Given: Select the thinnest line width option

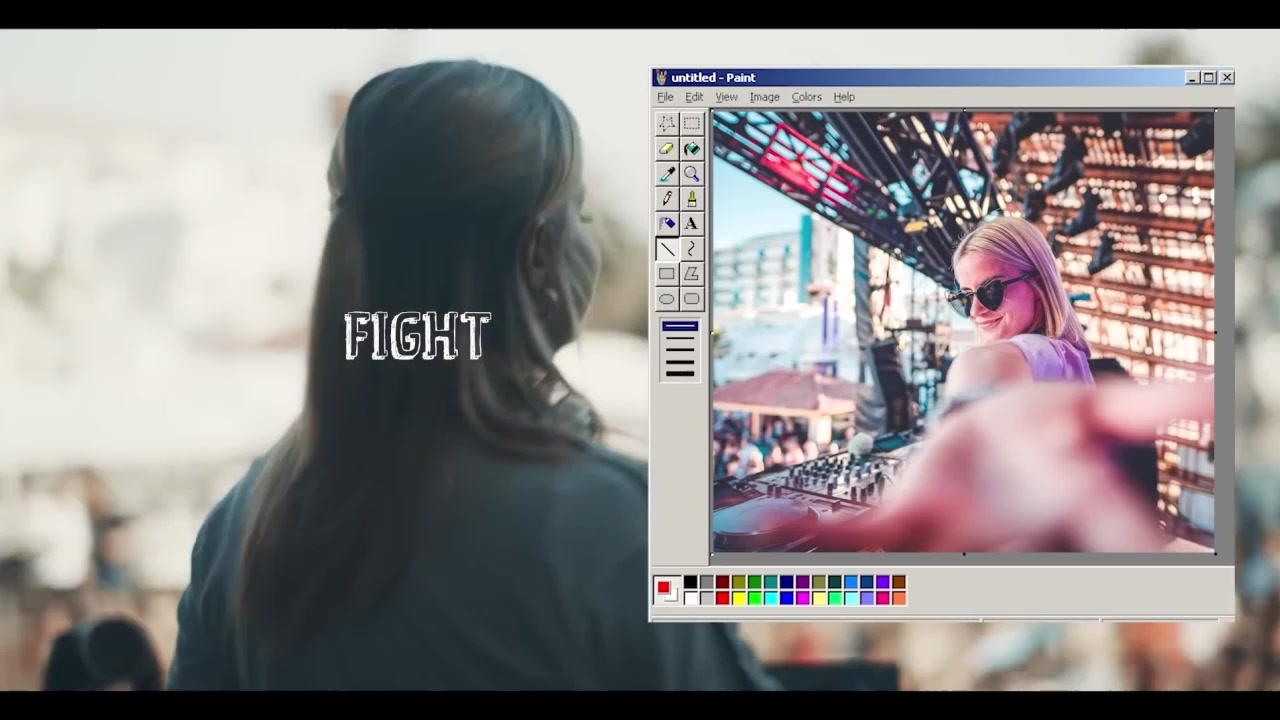Looking at the screenshot, I should pyautogui.click(x=680, y=326).
